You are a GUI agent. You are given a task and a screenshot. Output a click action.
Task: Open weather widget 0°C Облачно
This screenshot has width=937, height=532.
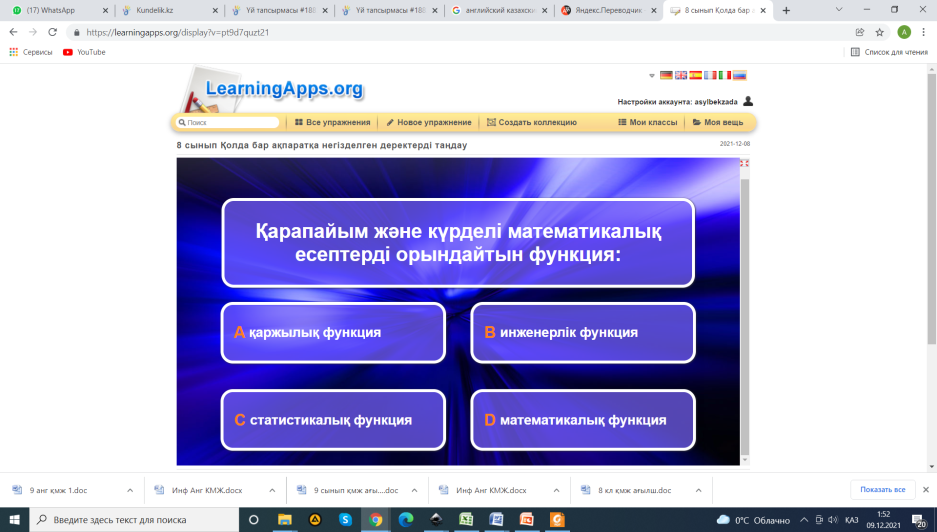tap(753, 520)
